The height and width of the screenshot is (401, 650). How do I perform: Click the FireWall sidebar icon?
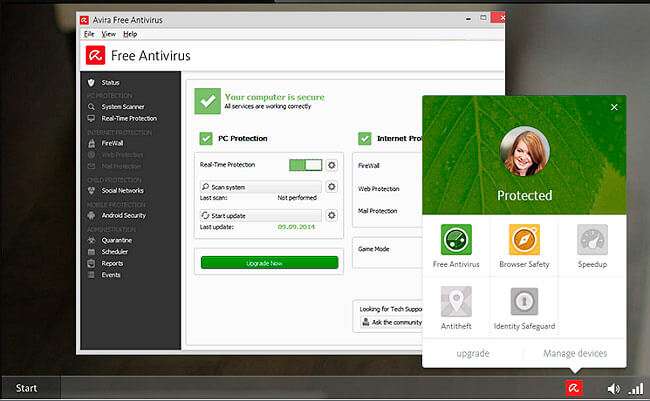(x=91, y=143)
